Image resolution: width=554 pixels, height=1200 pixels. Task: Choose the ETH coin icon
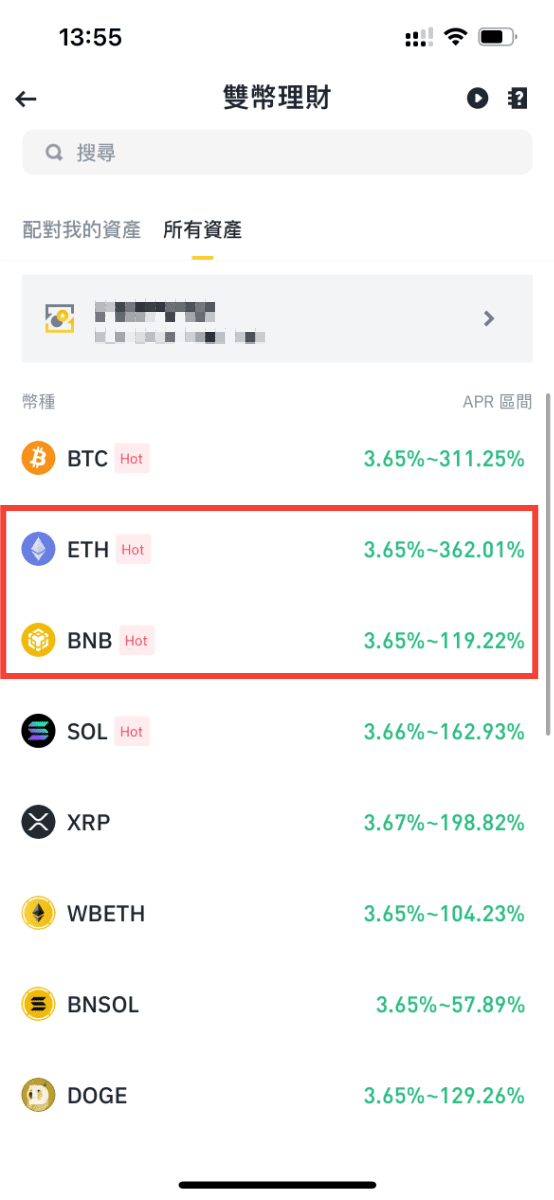pos(39,549)
